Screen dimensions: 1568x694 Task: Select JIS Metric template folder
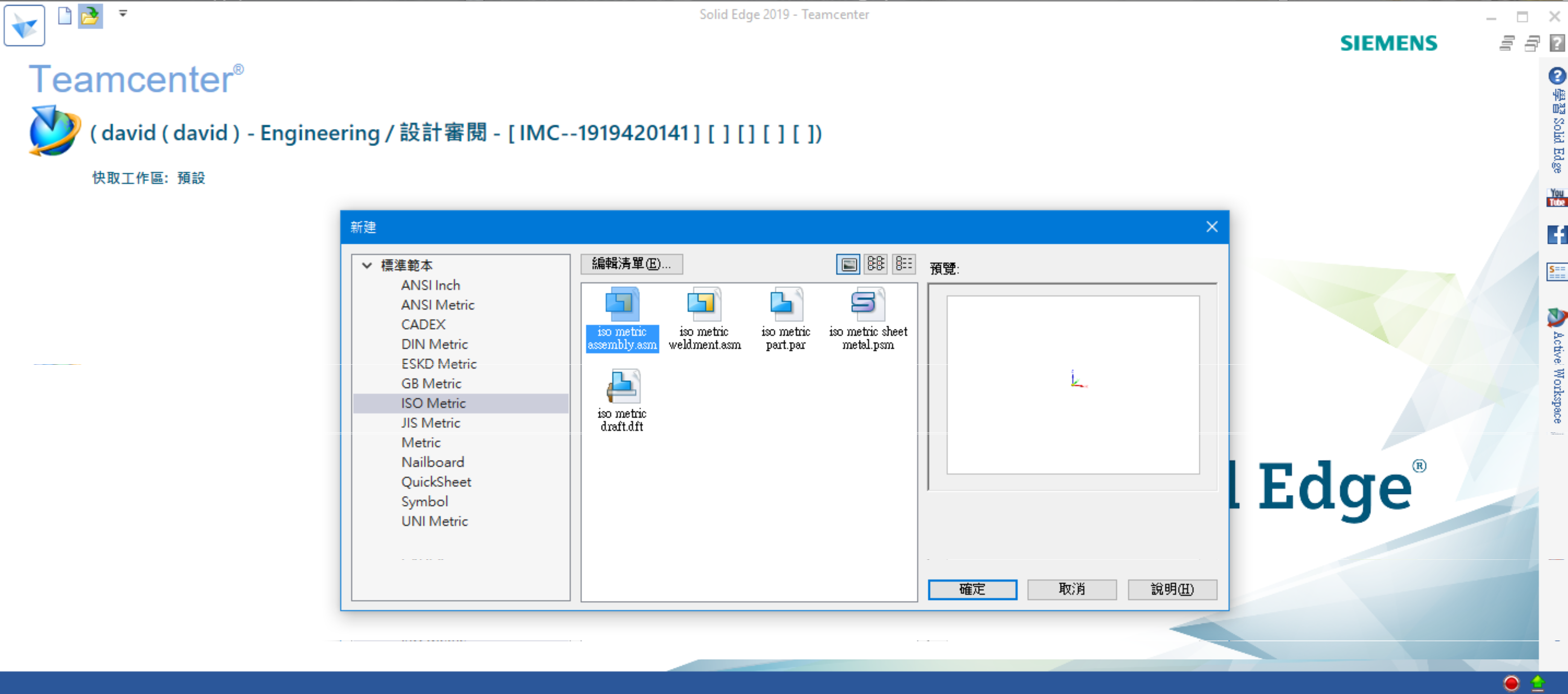click(430, 422)
